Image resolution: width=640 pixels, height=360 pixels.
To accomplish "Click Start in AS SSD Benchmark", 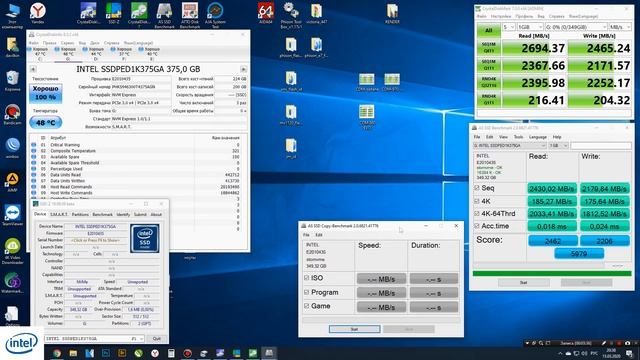I will (x=523, y=282).
